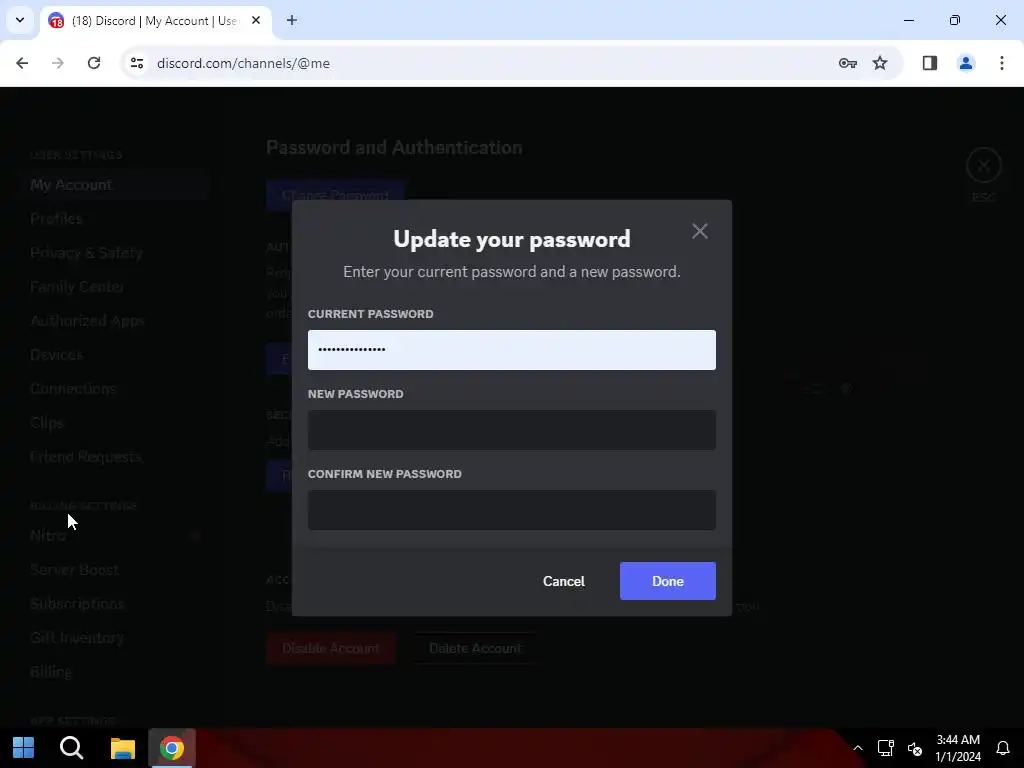Reload the Discord page
Image resolution: width=1024 pixels, height=768 pixels.
[94, 63]
